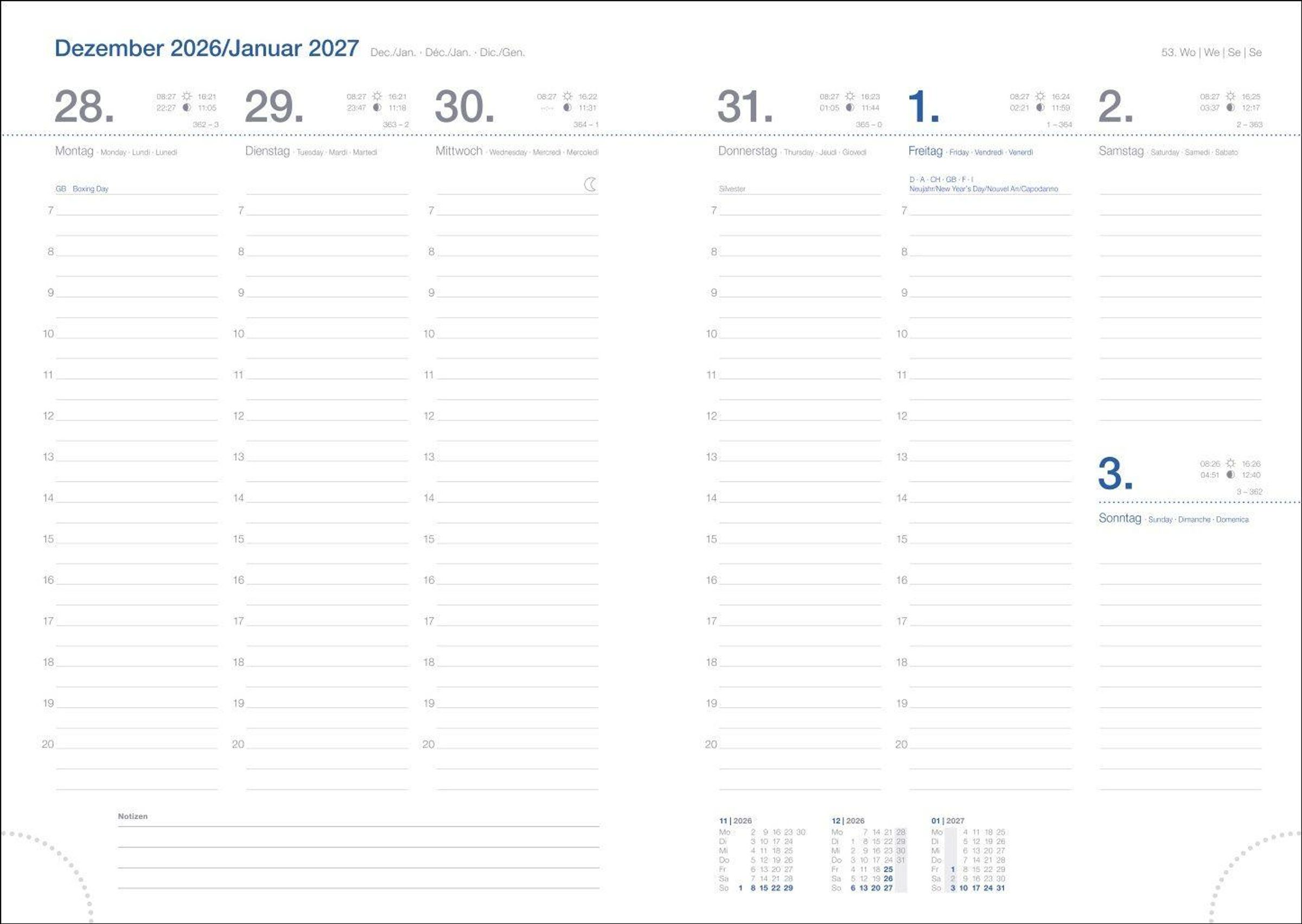
Task: Click the sun icon next to day 31
Action: tap(850, 96)
